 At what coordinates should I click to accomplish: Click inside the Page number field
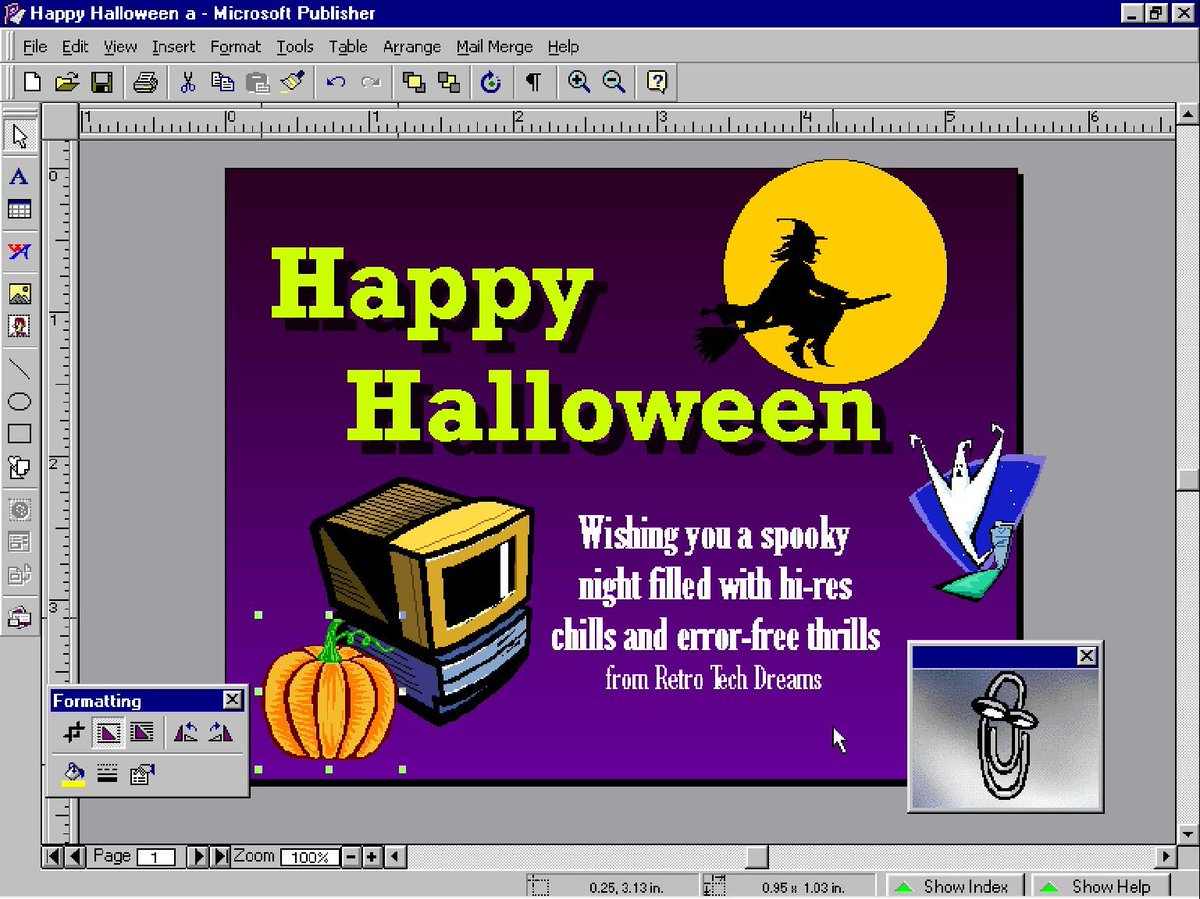(x=158, y=857)
